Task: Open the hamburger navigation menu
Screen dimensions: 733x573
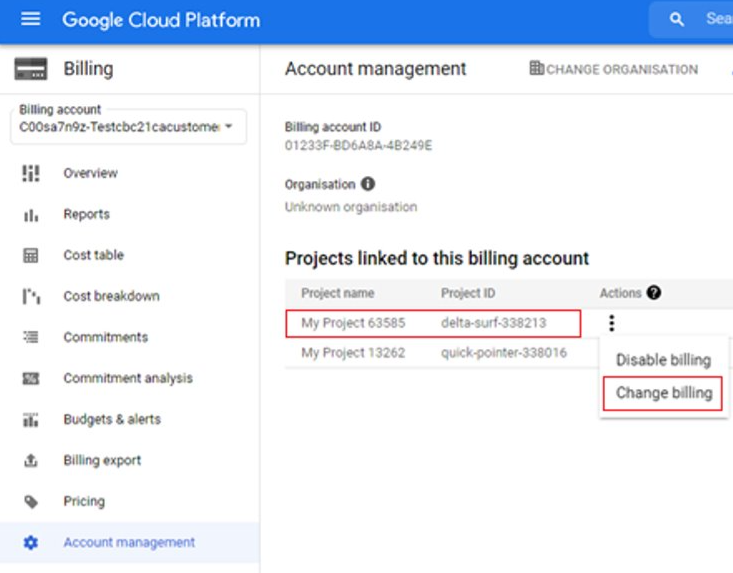Action: [30, 20]
